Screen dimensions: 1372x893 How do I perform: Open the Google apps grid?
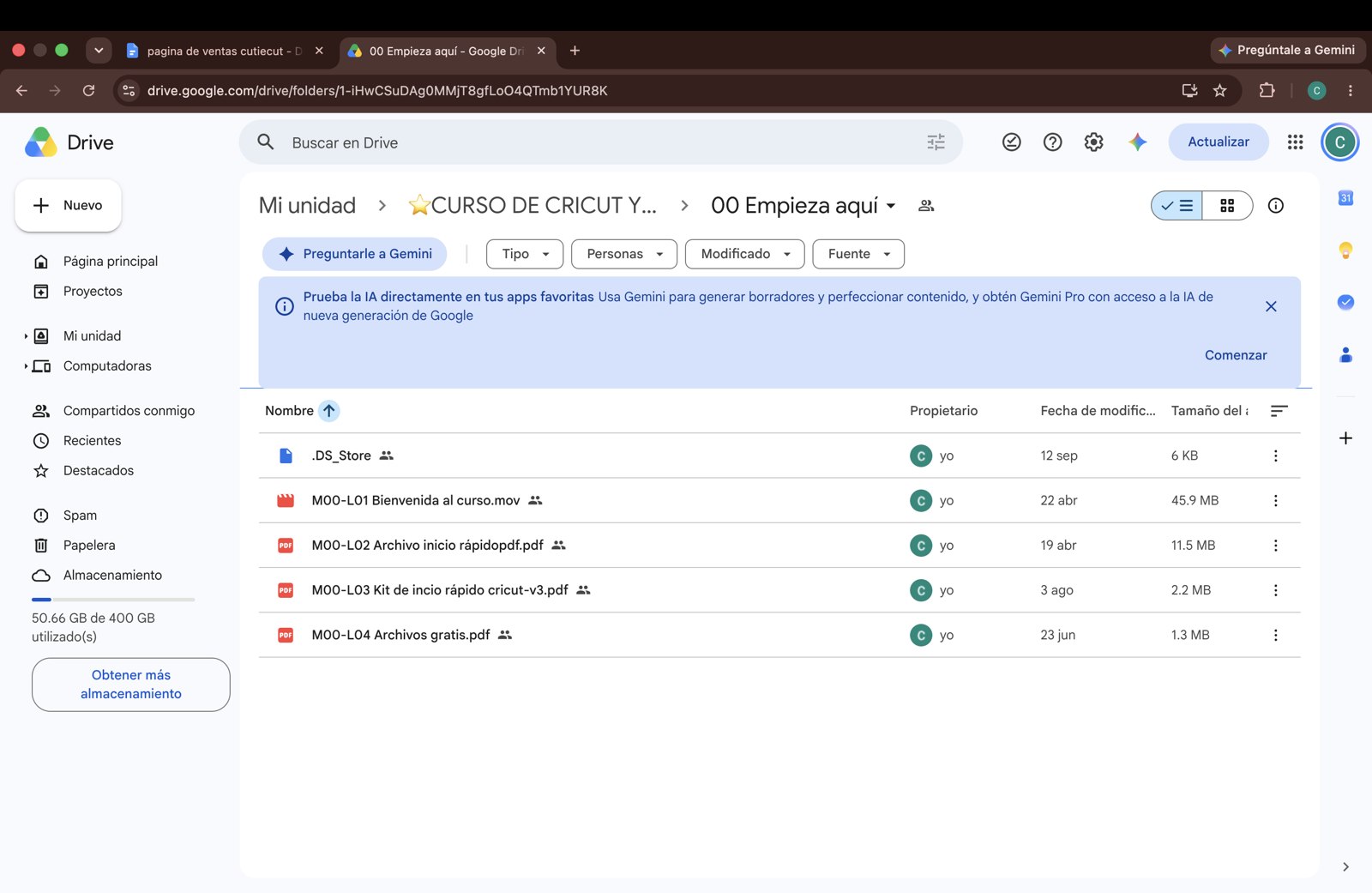tap(1295, 142)
